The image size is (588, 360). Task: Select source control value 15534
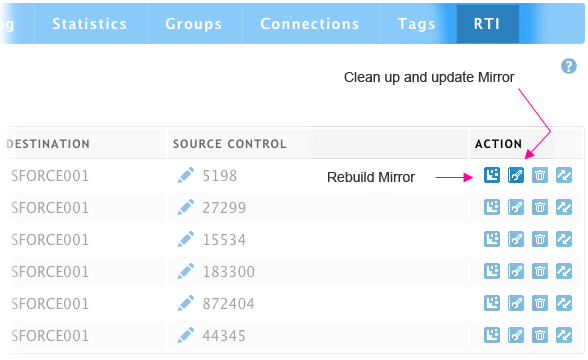coord(224,240)
